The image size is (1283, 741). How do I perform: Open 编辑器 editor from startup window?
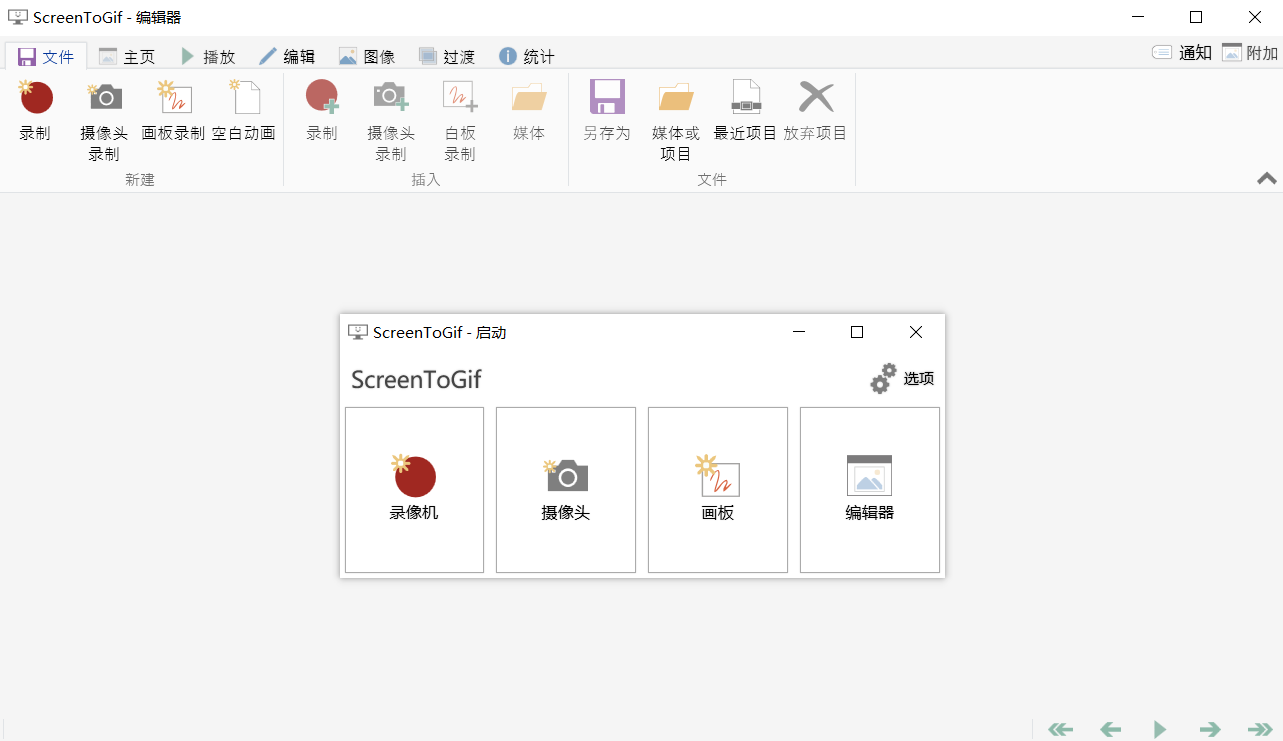870,490
